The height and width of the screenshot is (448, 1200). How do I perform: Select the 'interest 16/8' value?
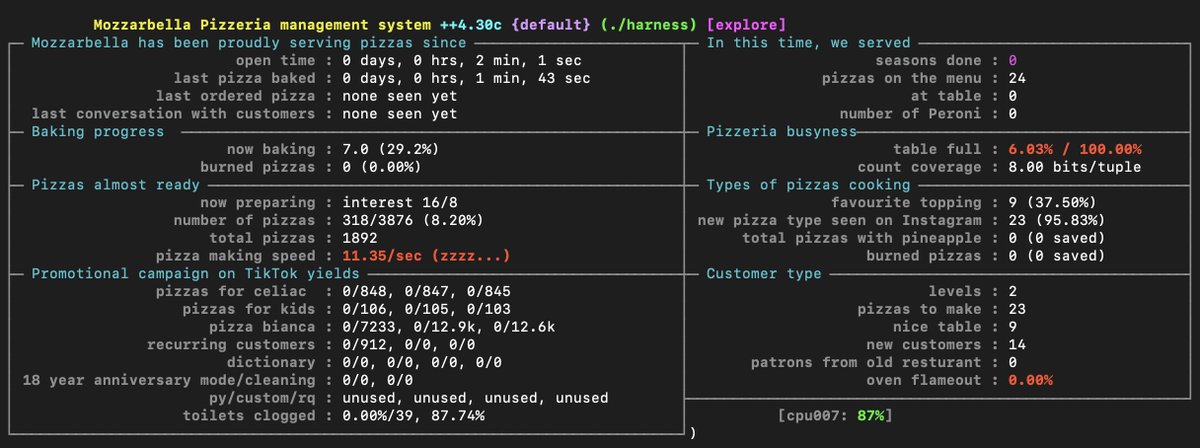(x=398, y=203)
